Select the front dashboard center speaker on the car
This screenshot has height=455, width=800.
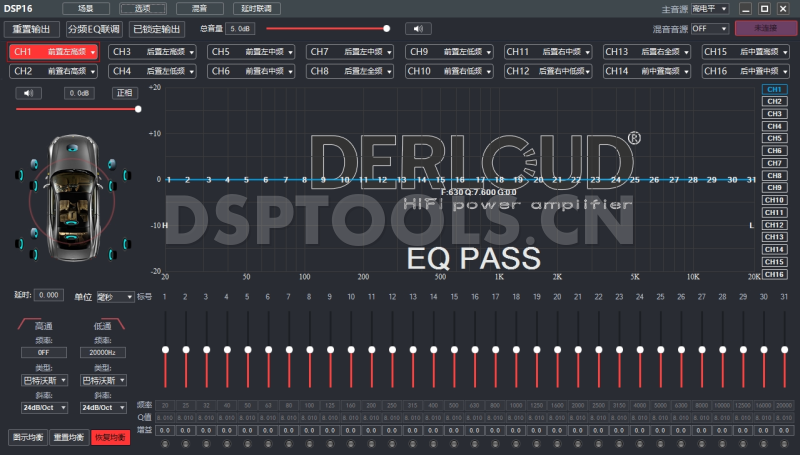point(72,148)
